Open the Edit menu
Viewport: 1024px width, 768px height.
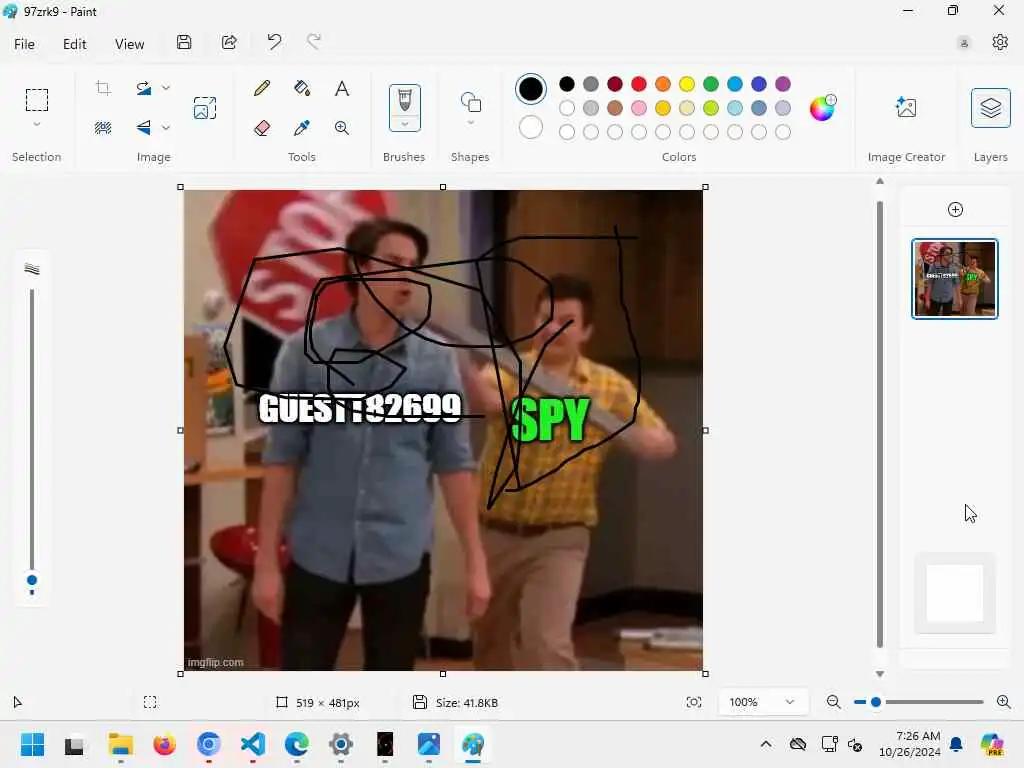(74, 44)
